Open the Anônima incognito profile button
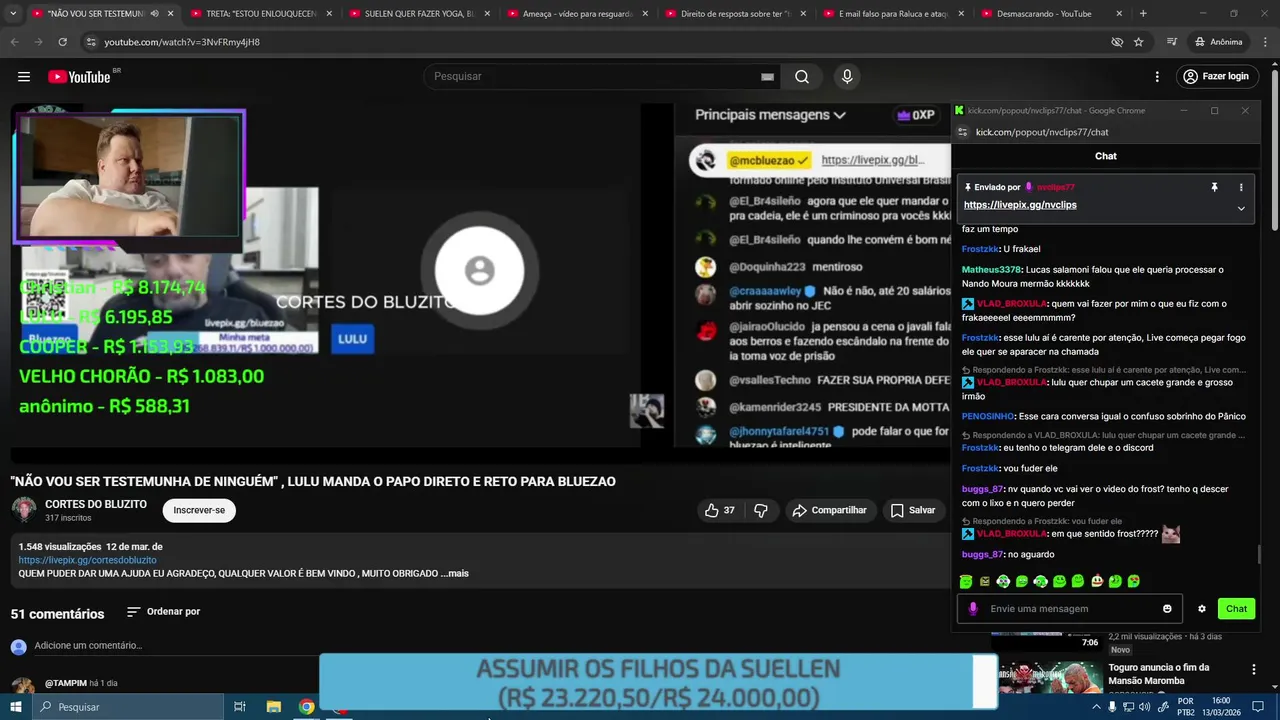The height and width of the screenshot is (720, 1280). 1218,42
